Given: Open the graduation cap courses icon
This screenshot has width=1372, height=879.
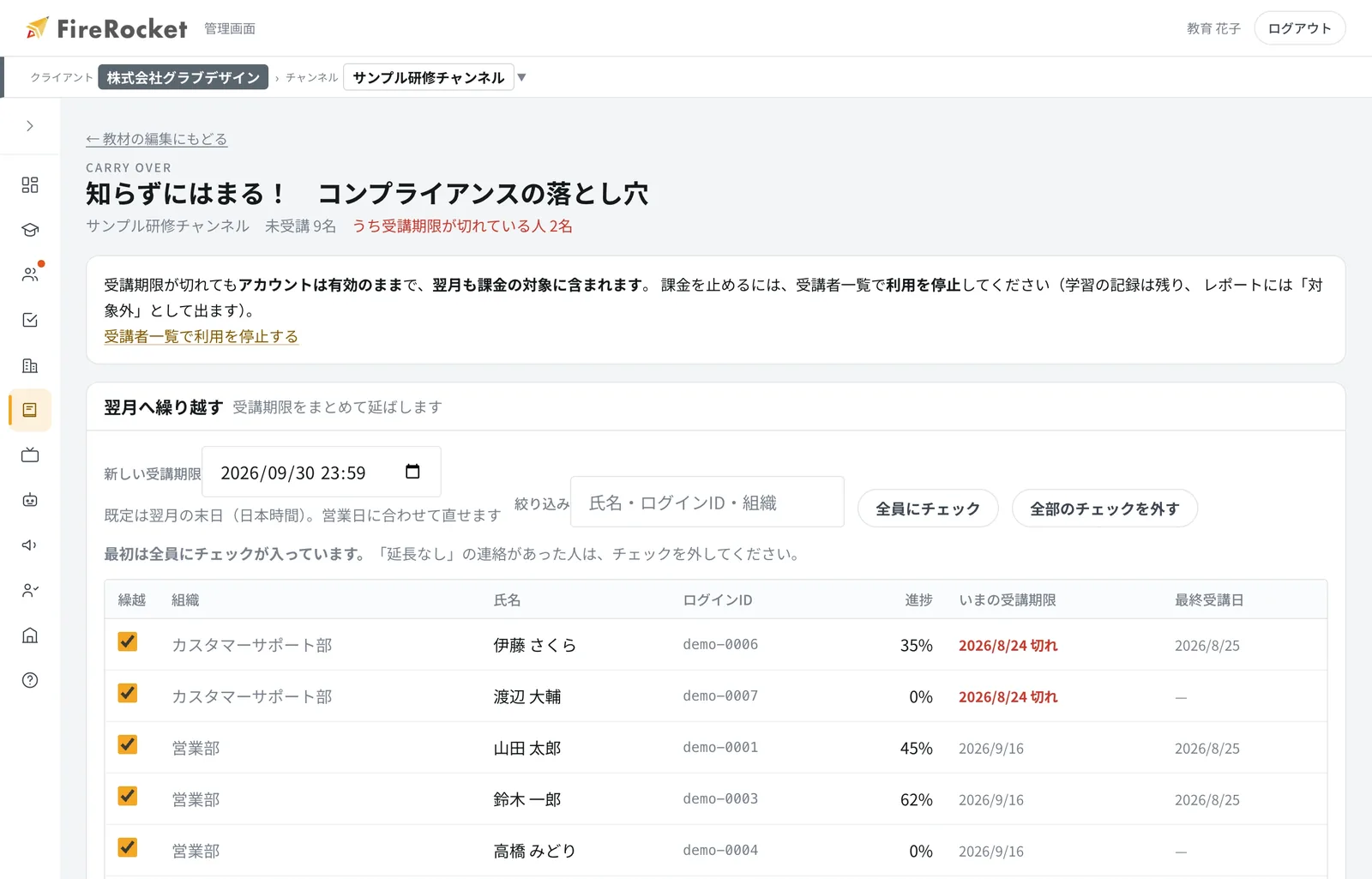Looking at the screenshot, I should [30, 230].
